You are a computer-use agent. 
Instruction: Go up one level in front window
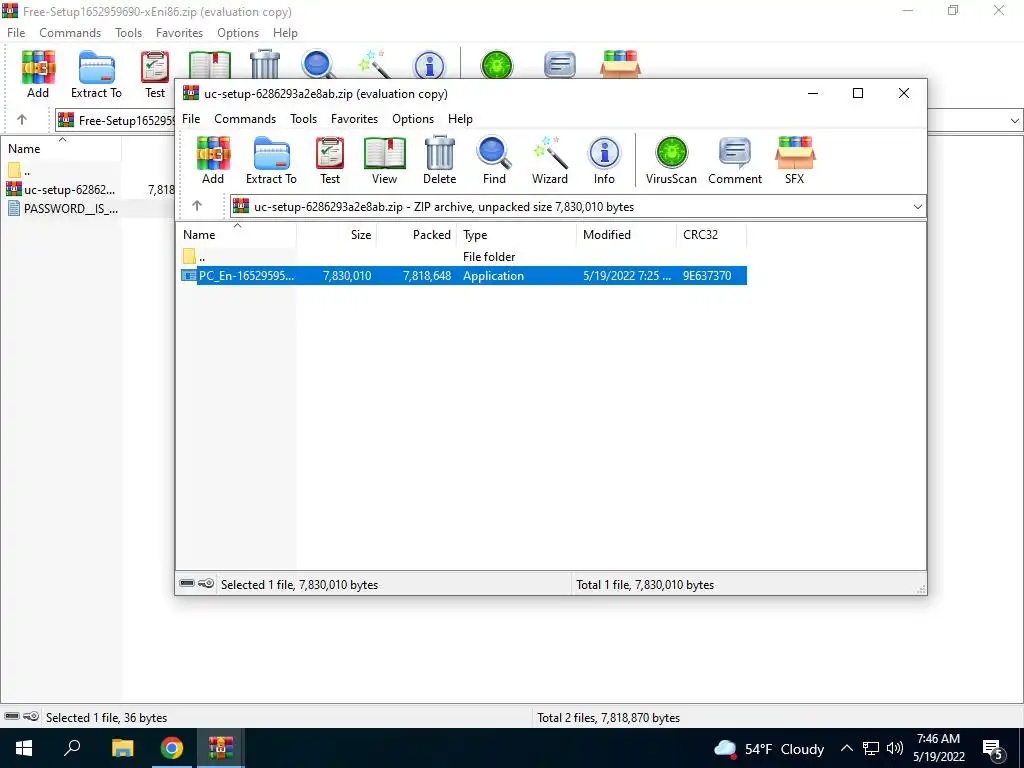pos(197,206)
